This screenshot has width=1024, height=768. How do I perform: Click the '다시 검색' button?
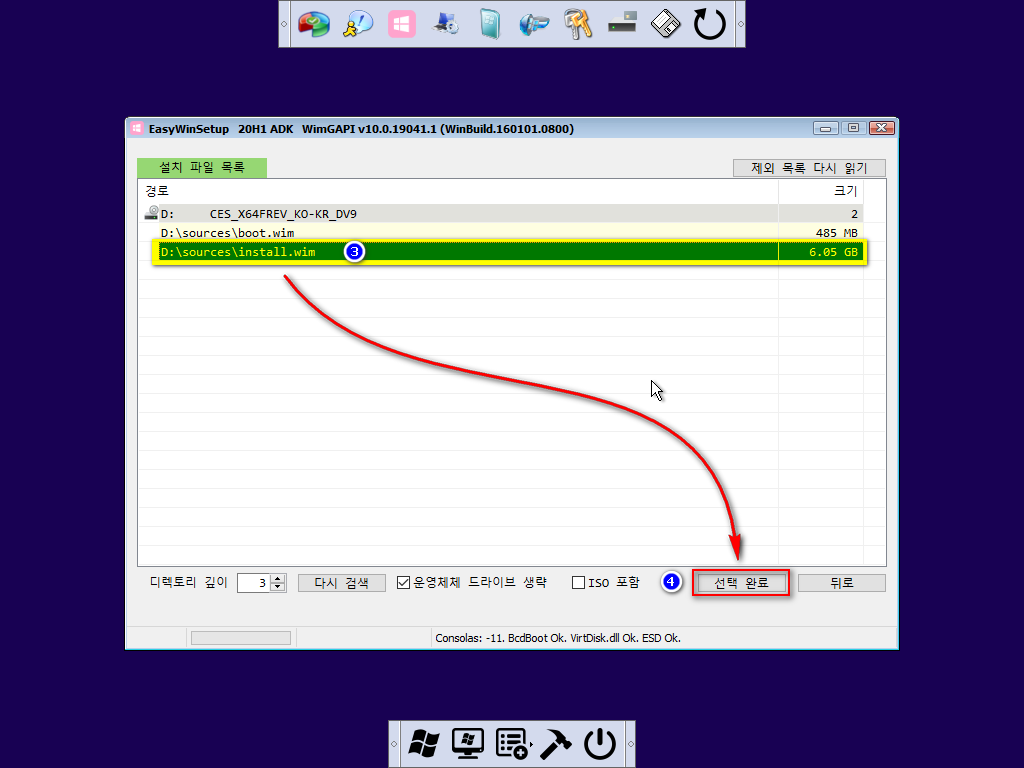point(342,583)
